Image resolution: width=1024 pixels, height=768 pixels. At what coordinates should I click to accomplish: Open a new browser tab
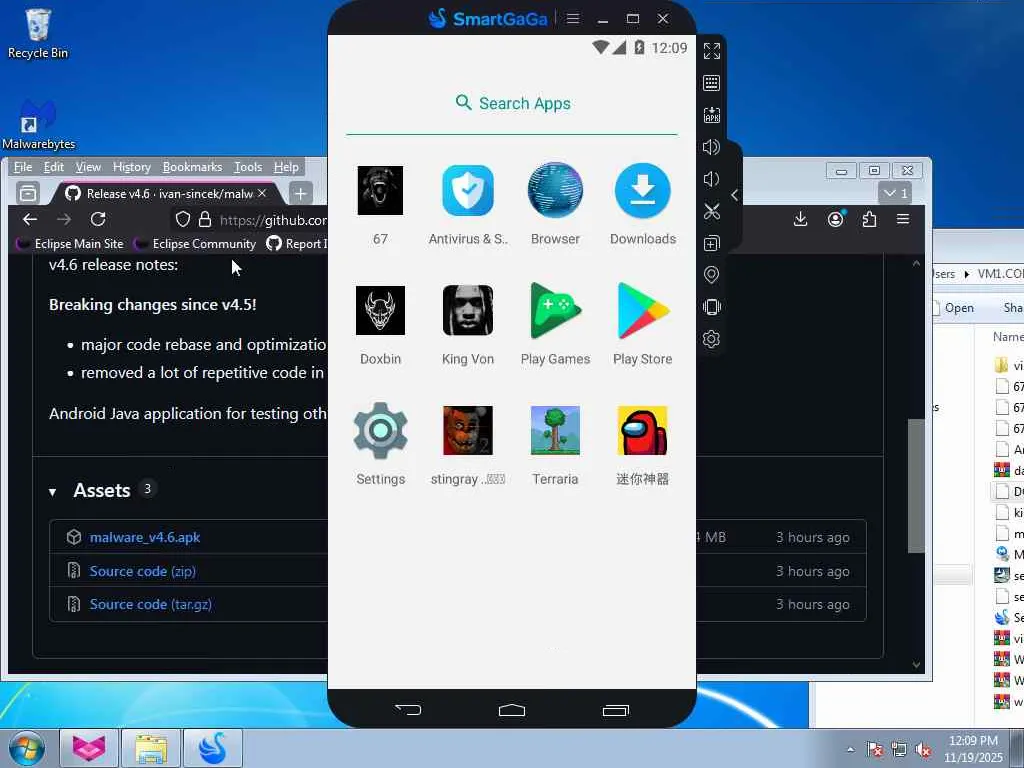coord(300,193)
